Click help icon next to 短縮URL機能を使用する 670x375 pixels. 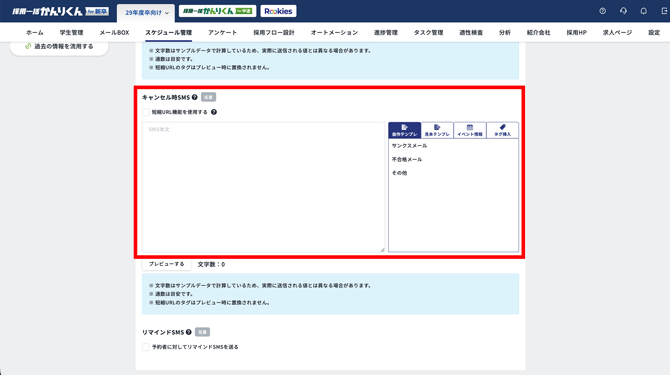click(214, 112)
